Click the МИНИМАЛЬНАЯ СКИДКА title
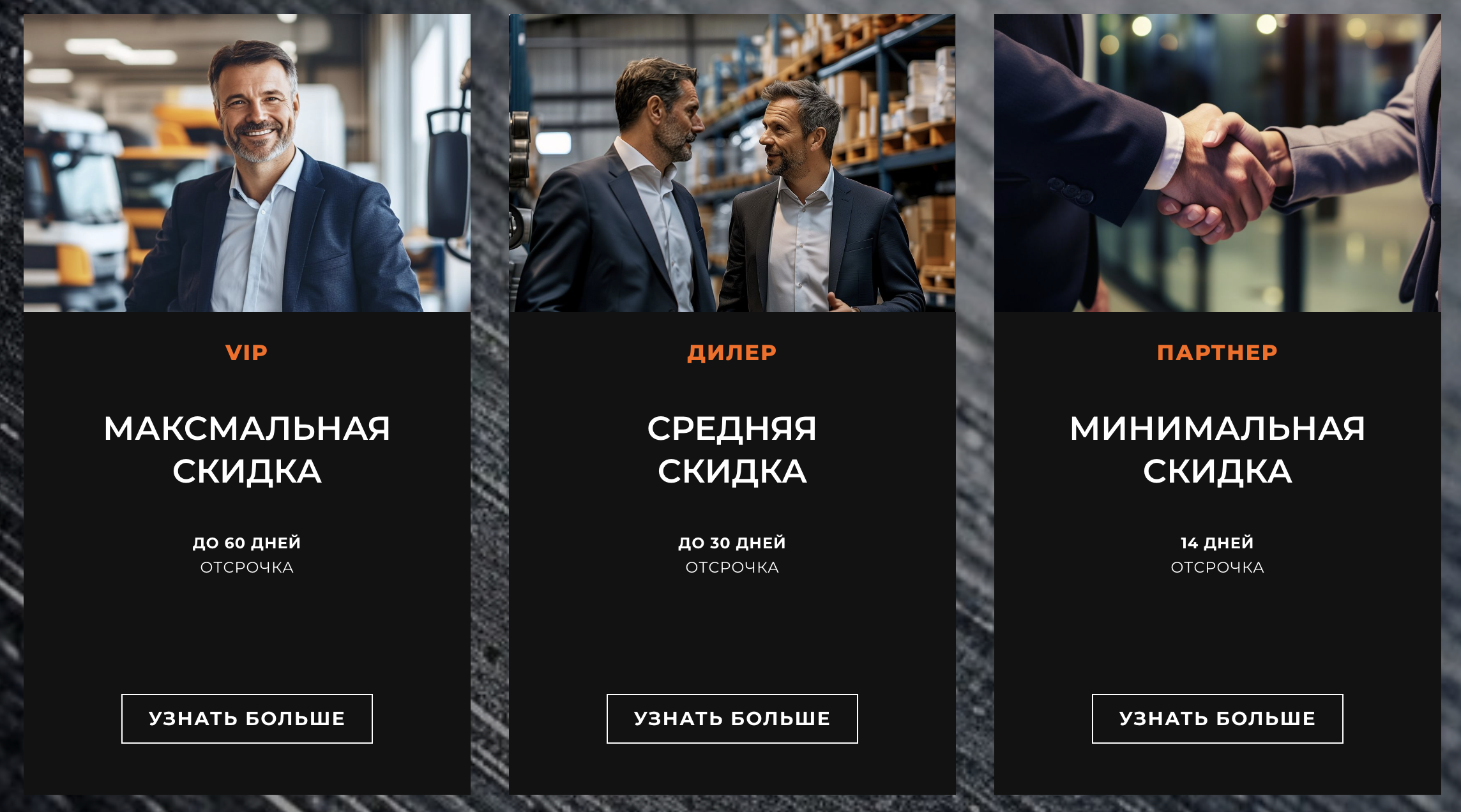This screenshot has width=1461, height=812. 1217,449
